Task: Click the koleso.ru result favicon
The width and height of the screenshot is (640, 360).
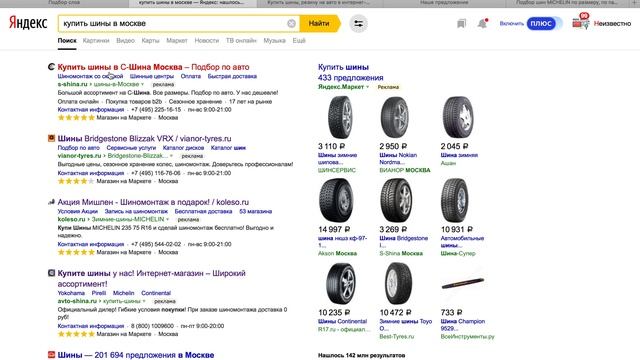Action: 51,202
